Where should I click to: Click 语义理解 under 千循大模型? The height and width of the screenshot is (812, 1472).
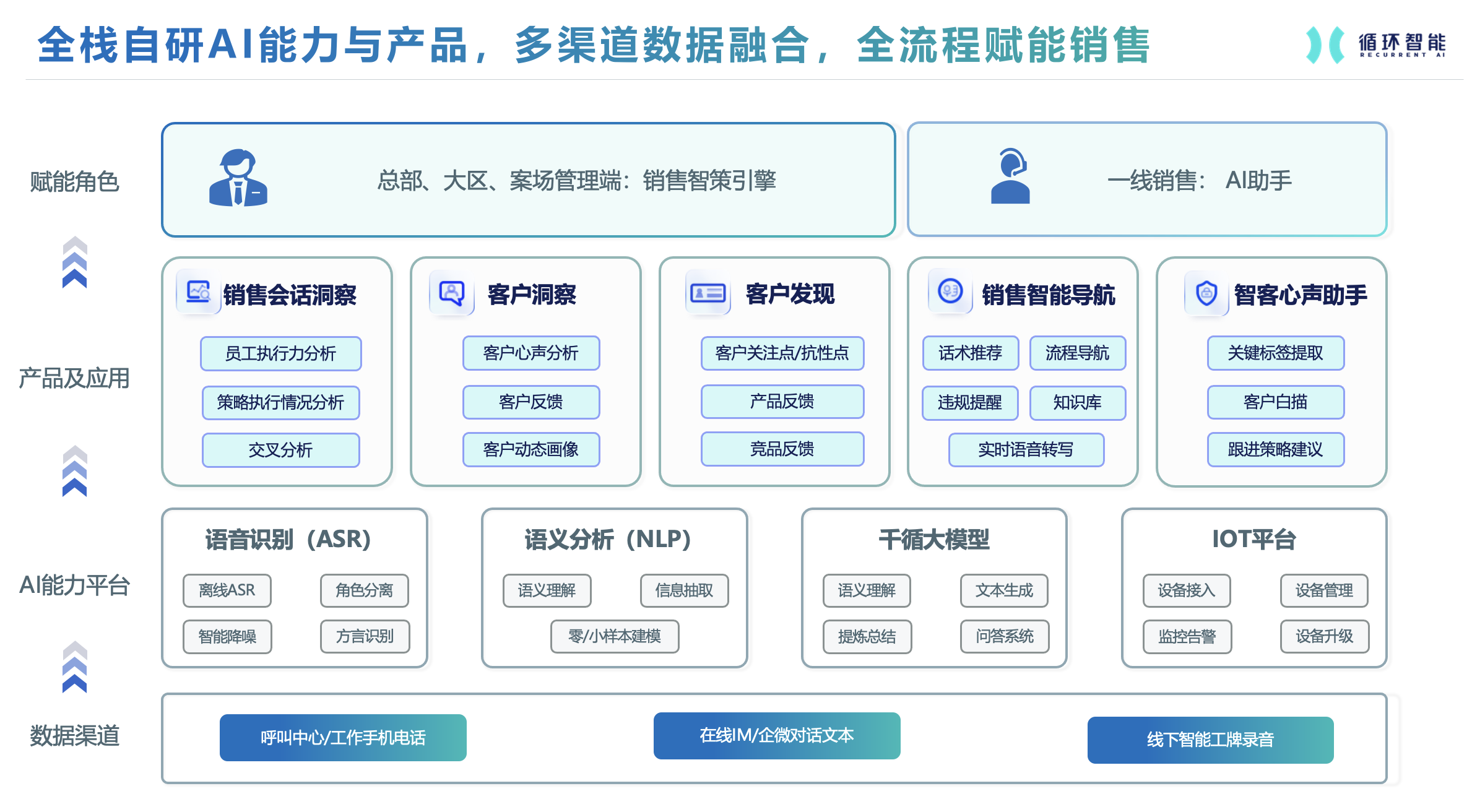tap(867, 590)
